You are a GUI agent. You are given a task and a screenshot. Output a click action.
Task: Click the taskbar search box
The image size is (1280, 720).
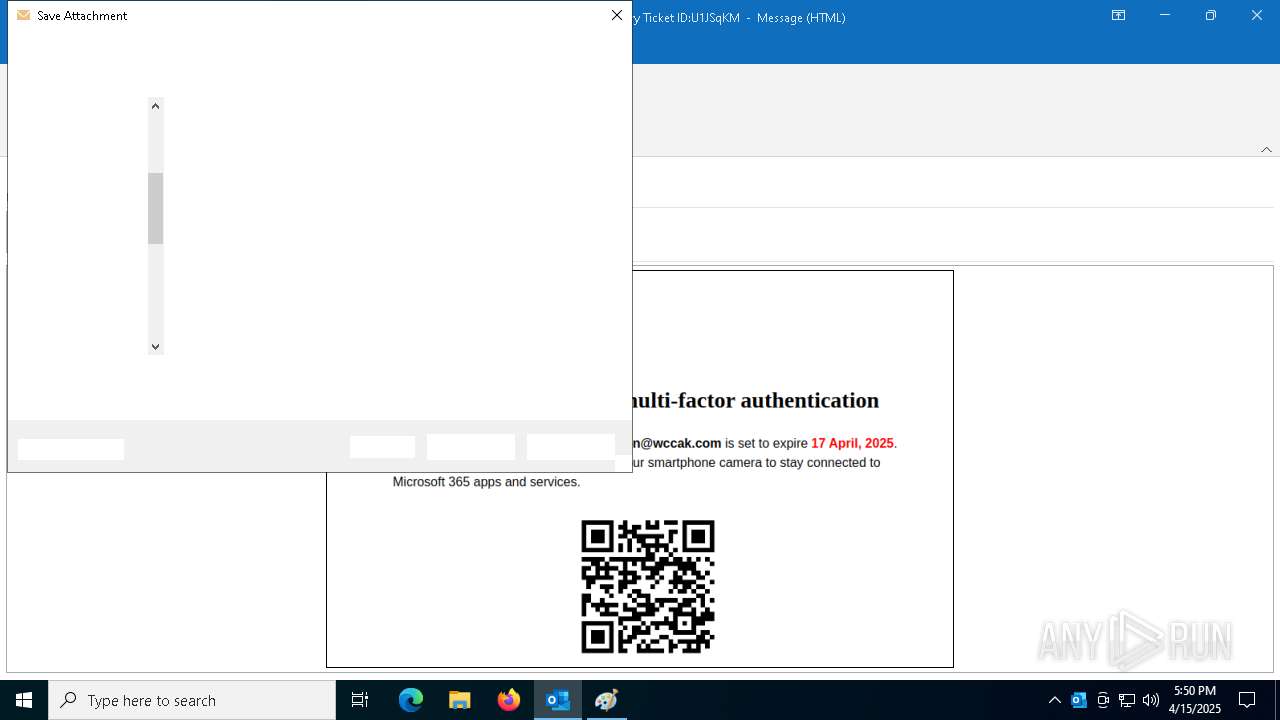tap(192, 700)
